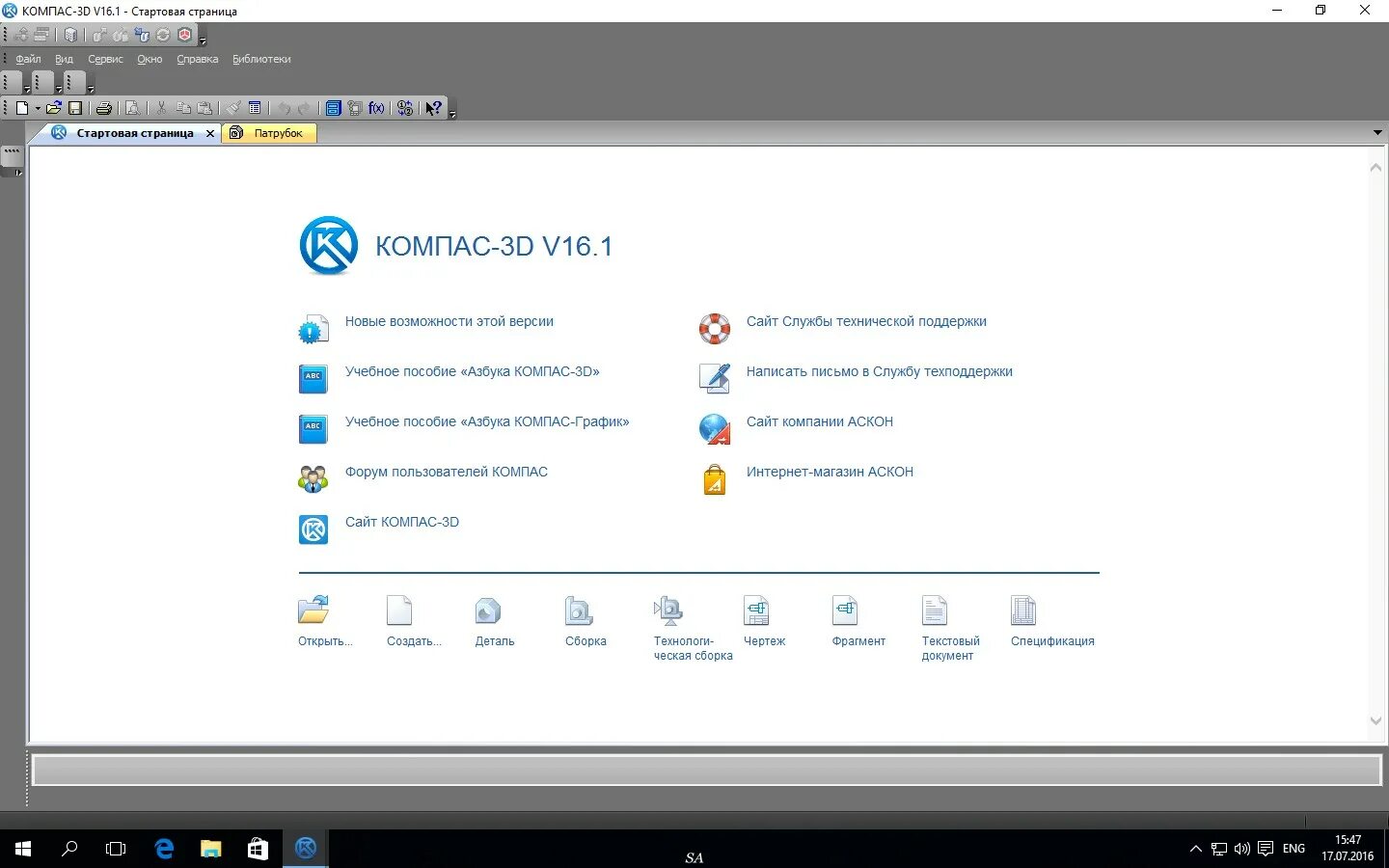Click the ENG language indicator in tray
Viewport: 1389px width, 868px height.
[x=1294, y=849]
